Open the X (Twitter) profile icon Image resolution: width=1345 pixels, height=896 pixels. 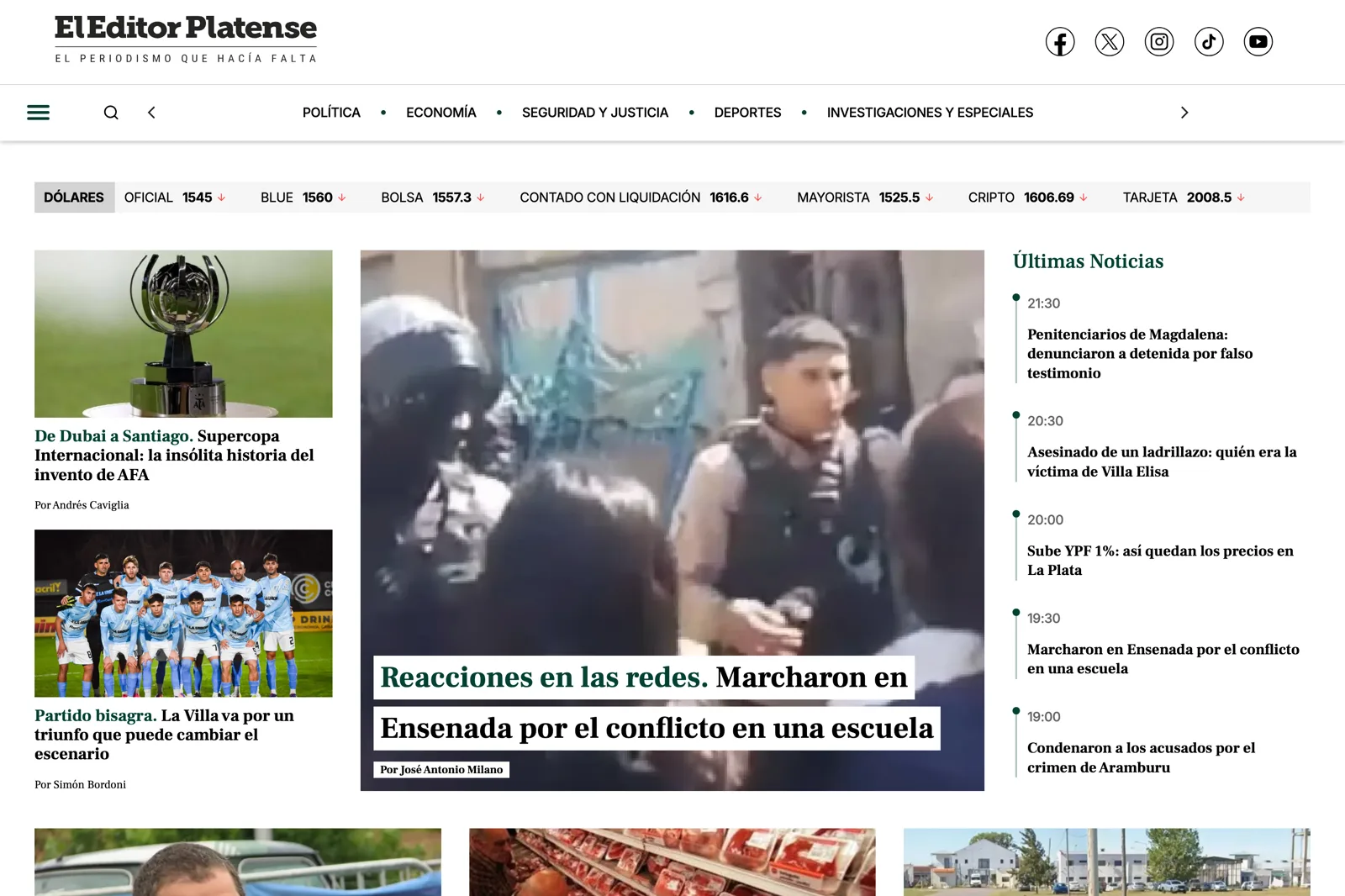point(1110,41)
